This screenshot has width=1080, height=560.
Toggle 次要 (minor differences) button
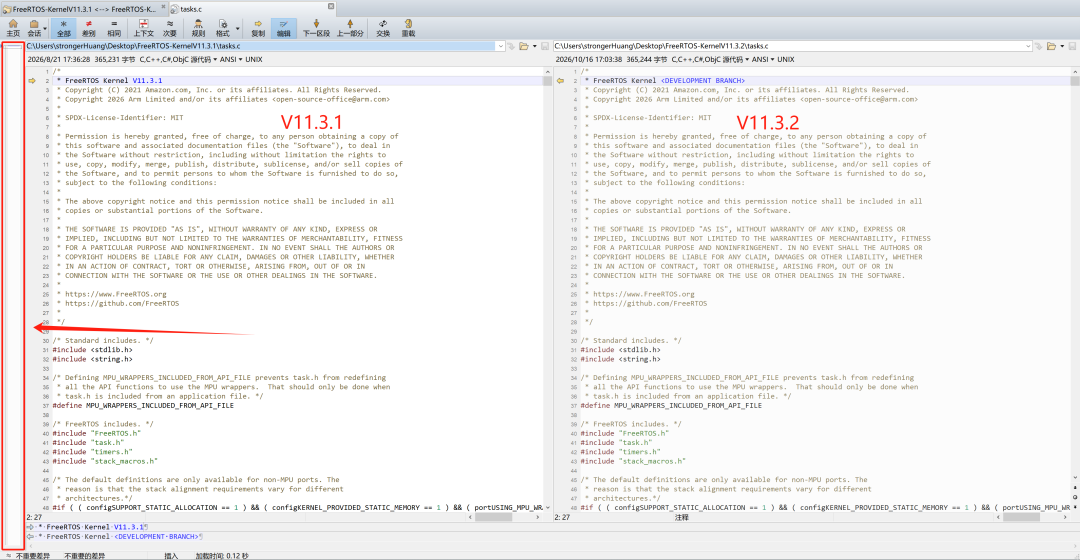[x=169, y=28]
